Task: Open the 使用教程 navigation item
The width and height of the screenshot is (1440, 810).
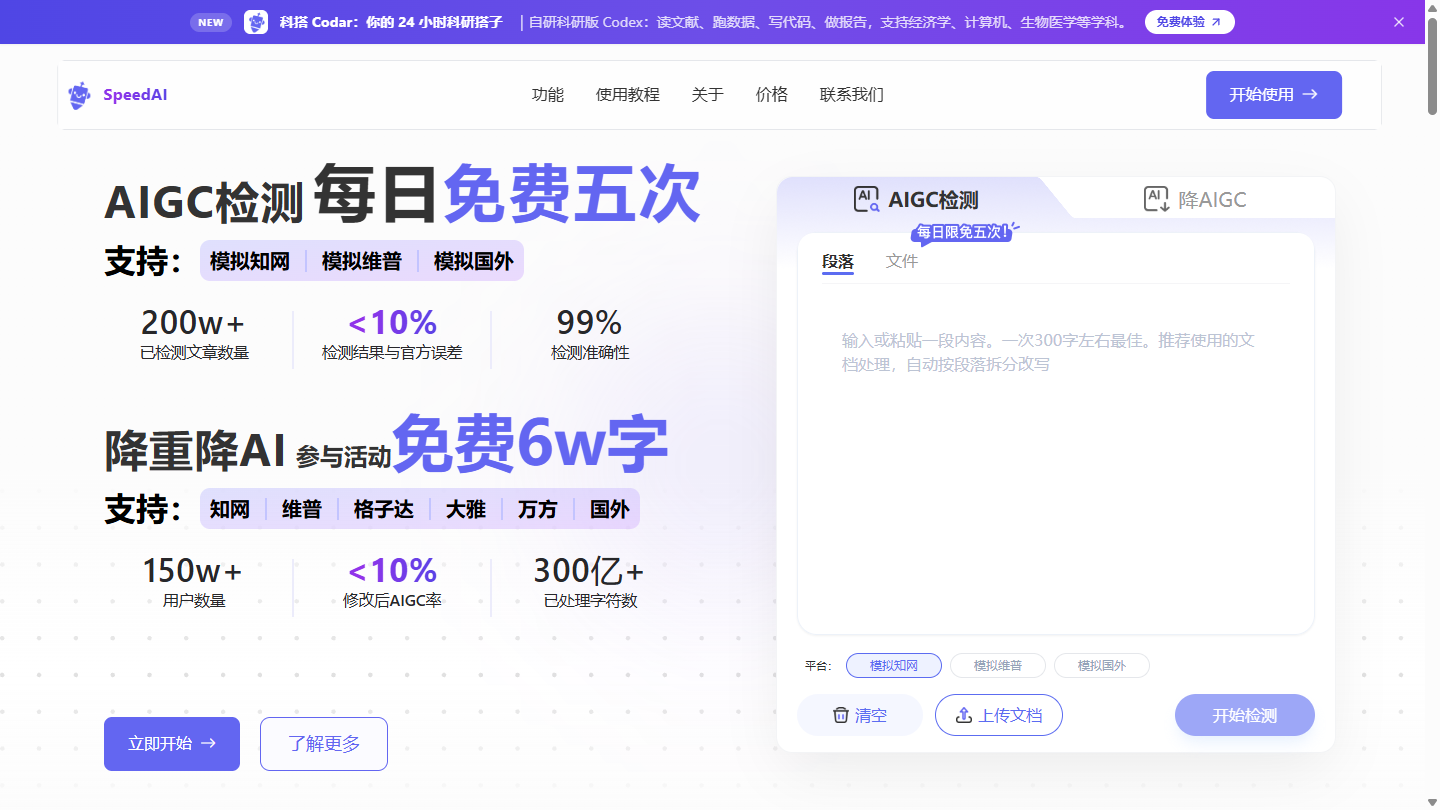Action: [x=628, y=95]
